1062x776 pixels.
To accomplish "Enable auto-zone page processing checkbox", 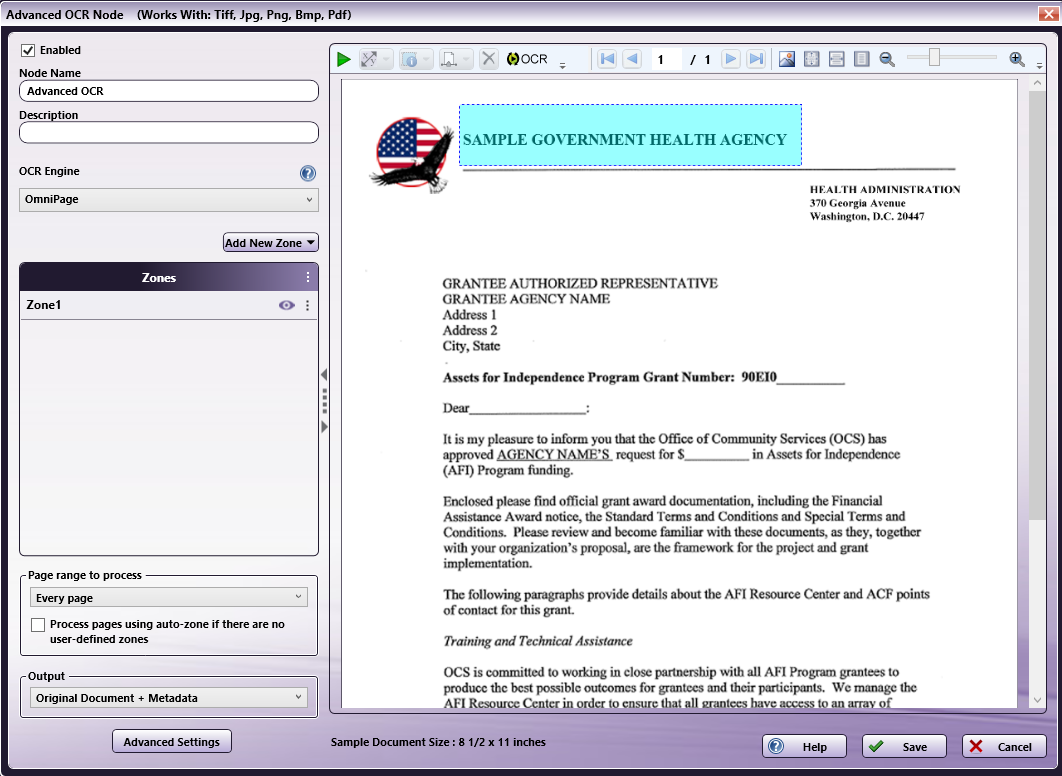I will [x=38, y=625].
